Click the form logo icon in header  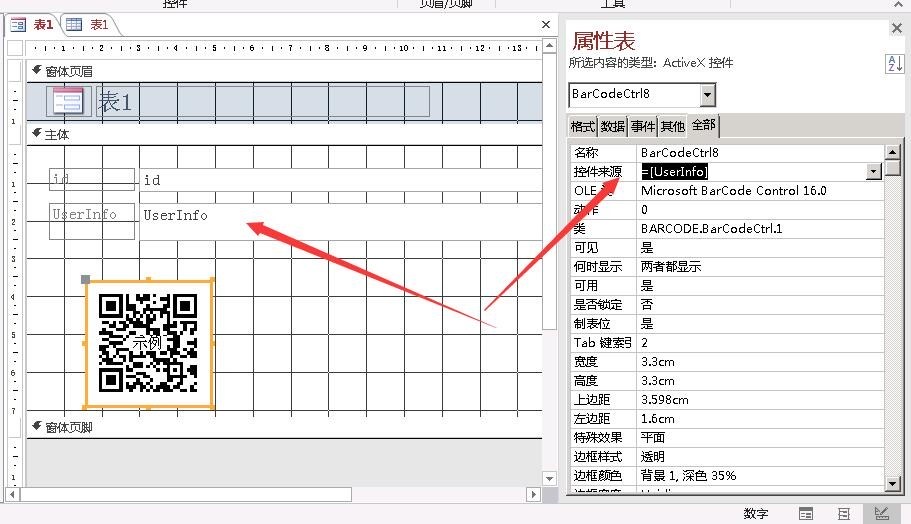[69, 101]
